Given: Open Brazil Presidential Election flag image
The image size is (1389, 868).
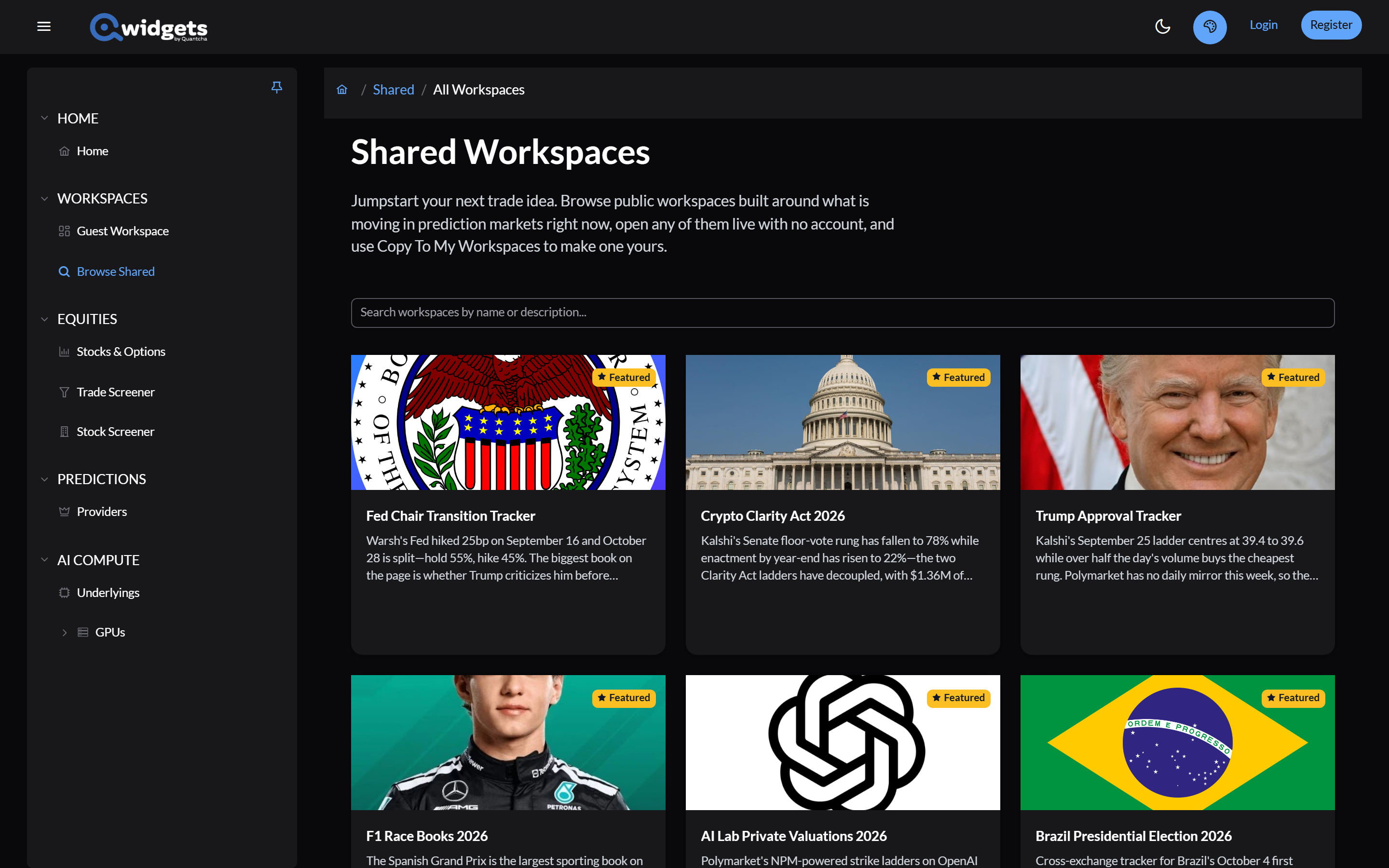Looking at the screenshot, I should click(1177, 742).
